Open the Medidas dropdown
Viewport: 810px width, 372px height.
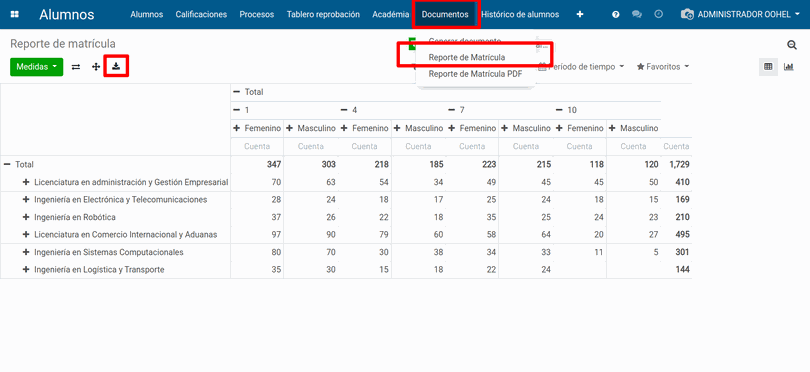click(x=37, y=67)
